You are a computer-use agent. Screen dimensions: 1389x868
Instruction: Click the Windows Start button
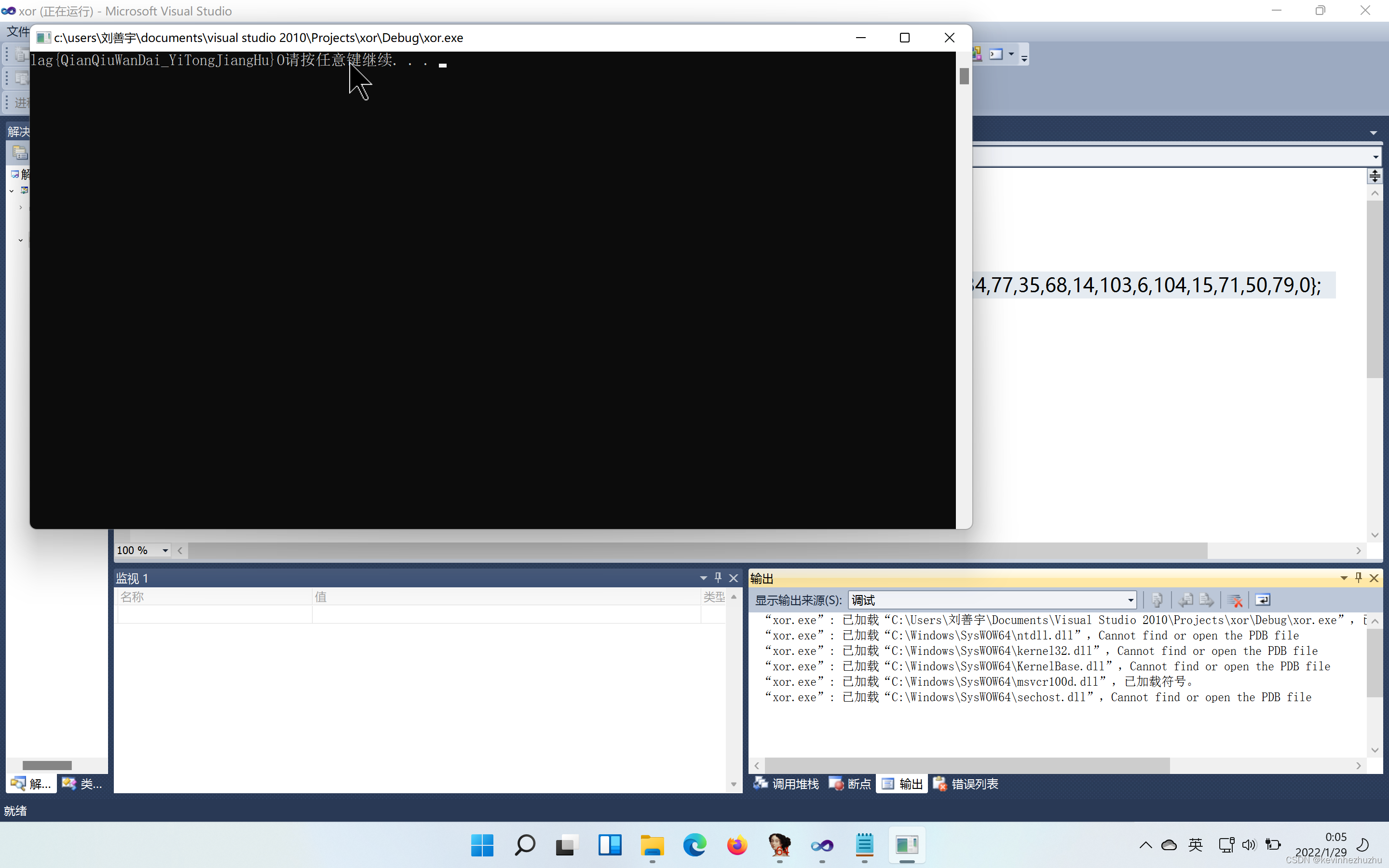tap(482, 845)
